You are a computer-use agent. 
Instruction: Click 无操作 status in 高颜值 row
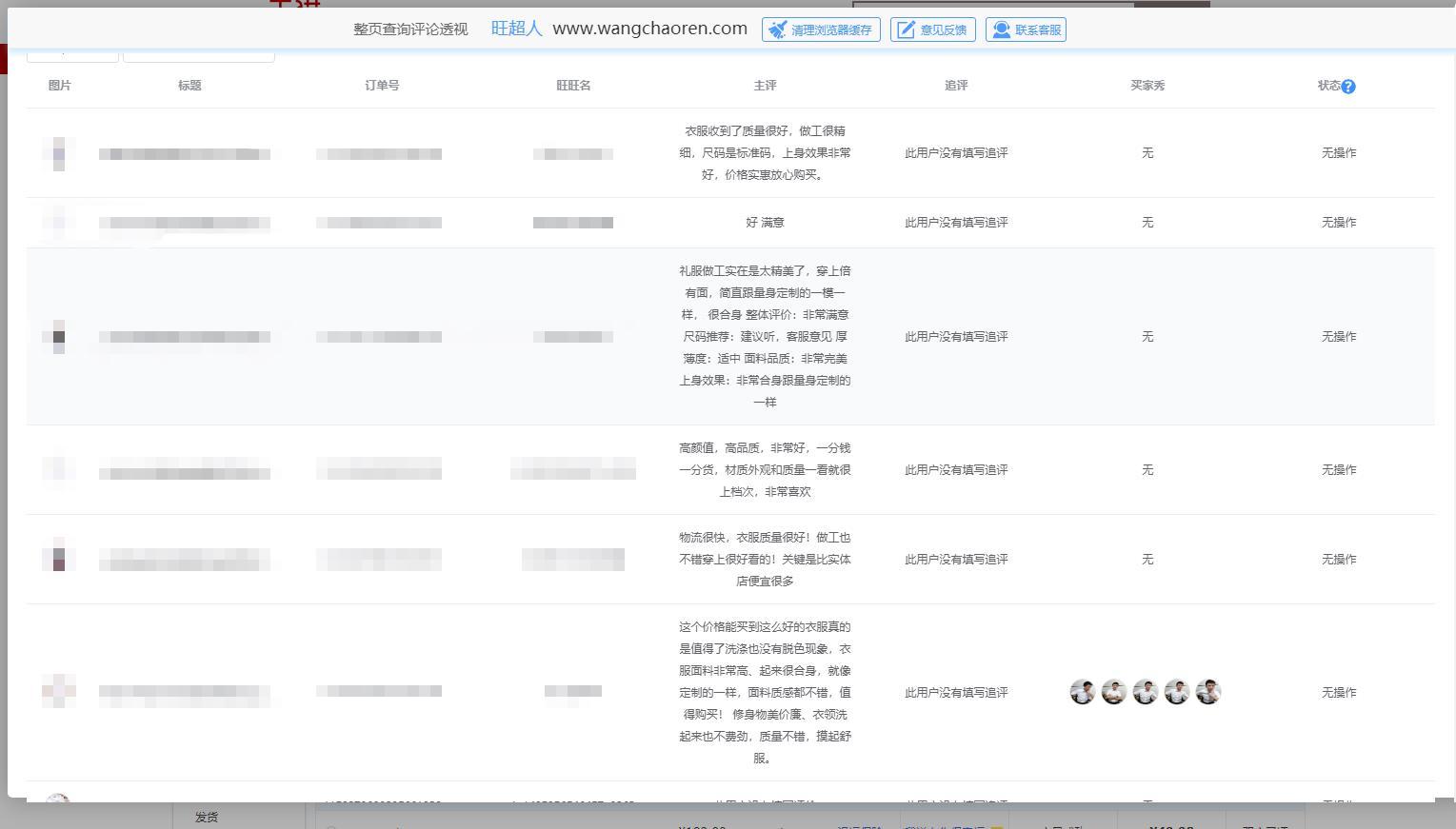click(1339, 470)
